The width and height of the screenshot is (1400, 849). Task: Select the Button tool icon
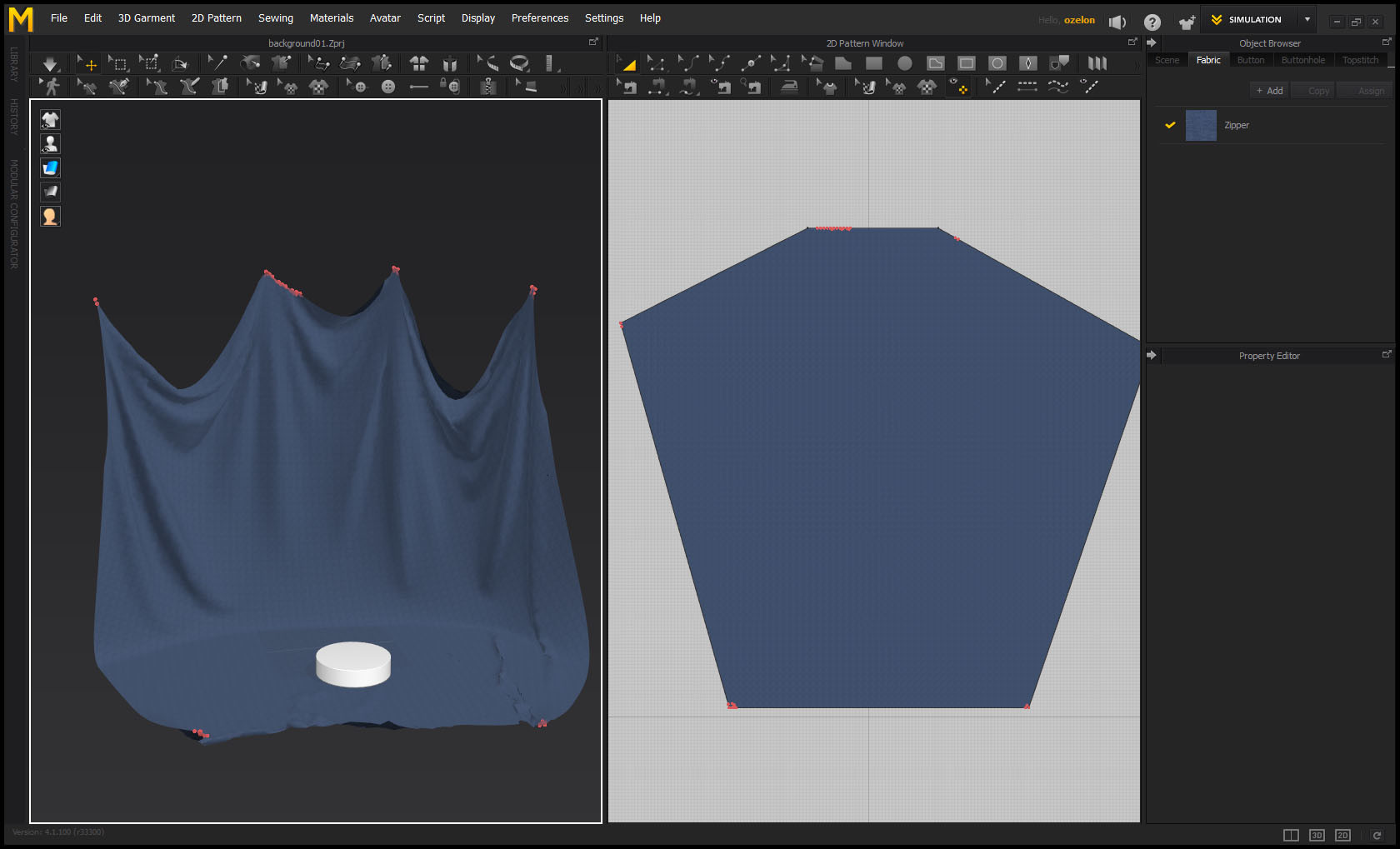pos(388,87)
